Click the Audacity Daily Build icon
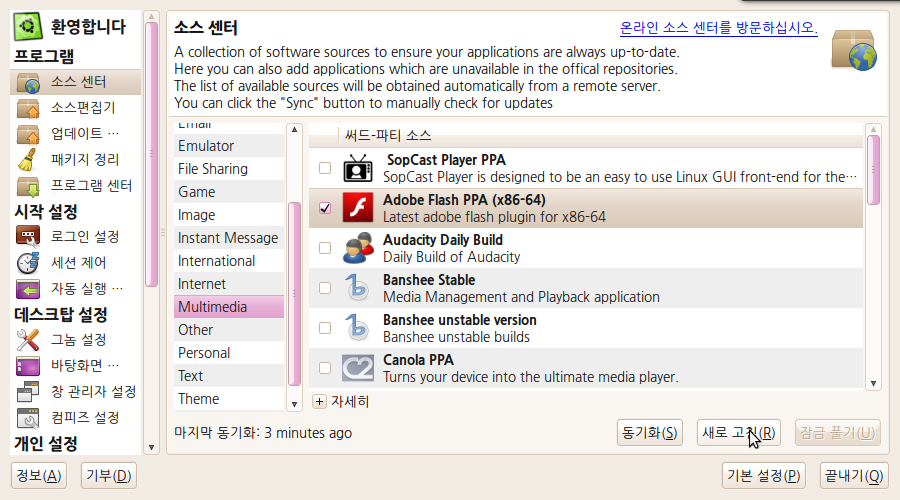The width and height of the screenshot is (900, 500). 358,248
